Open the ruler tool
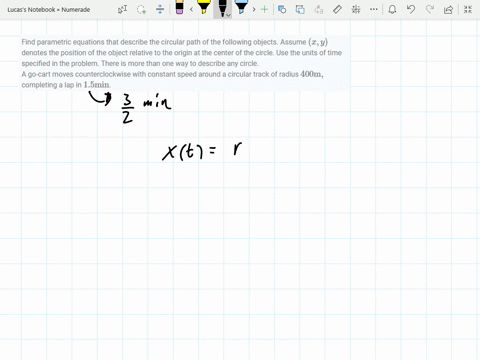The width and height of the screenshot is (480, 360). click(x=337, y=9)
